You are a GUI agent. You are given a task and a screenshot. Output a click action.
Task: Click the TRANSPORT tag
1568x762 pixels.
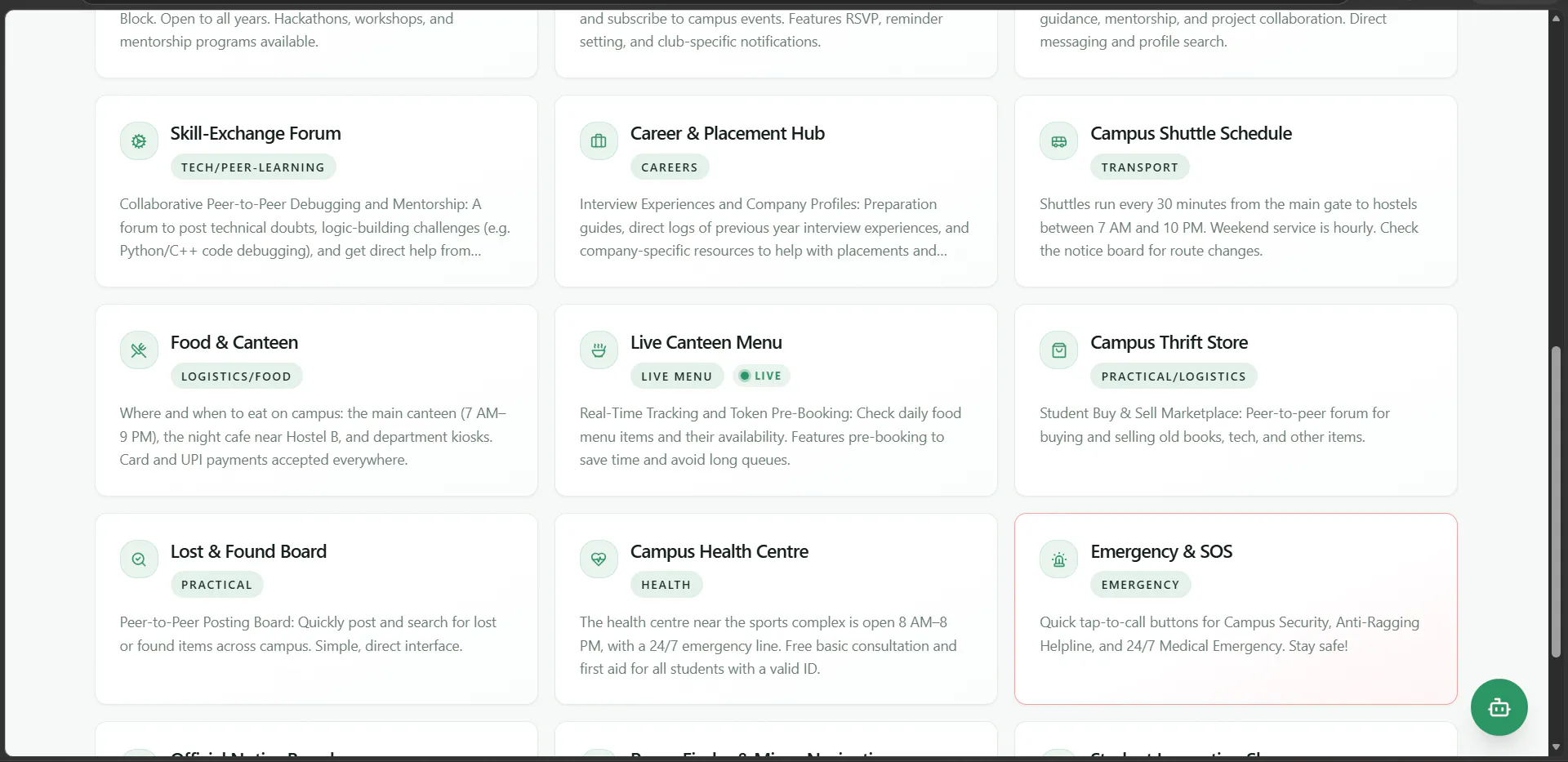(1139, 167)
